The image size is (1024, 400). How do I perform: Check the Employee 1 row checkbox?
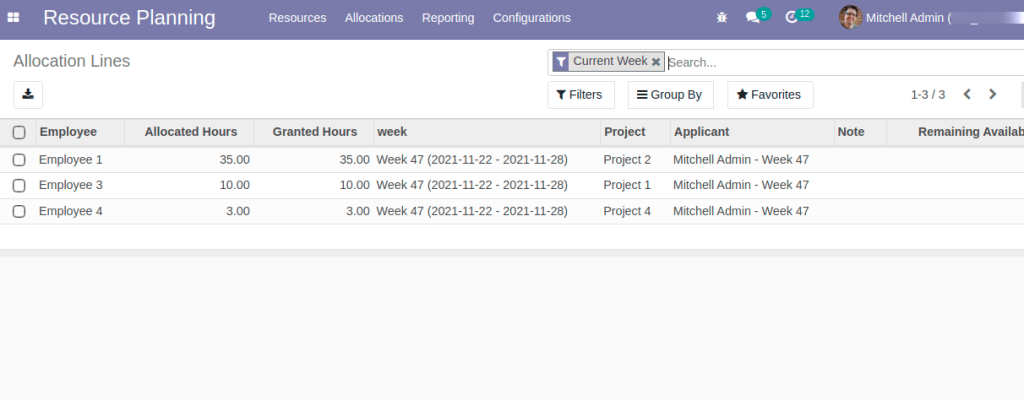[19, 160]
